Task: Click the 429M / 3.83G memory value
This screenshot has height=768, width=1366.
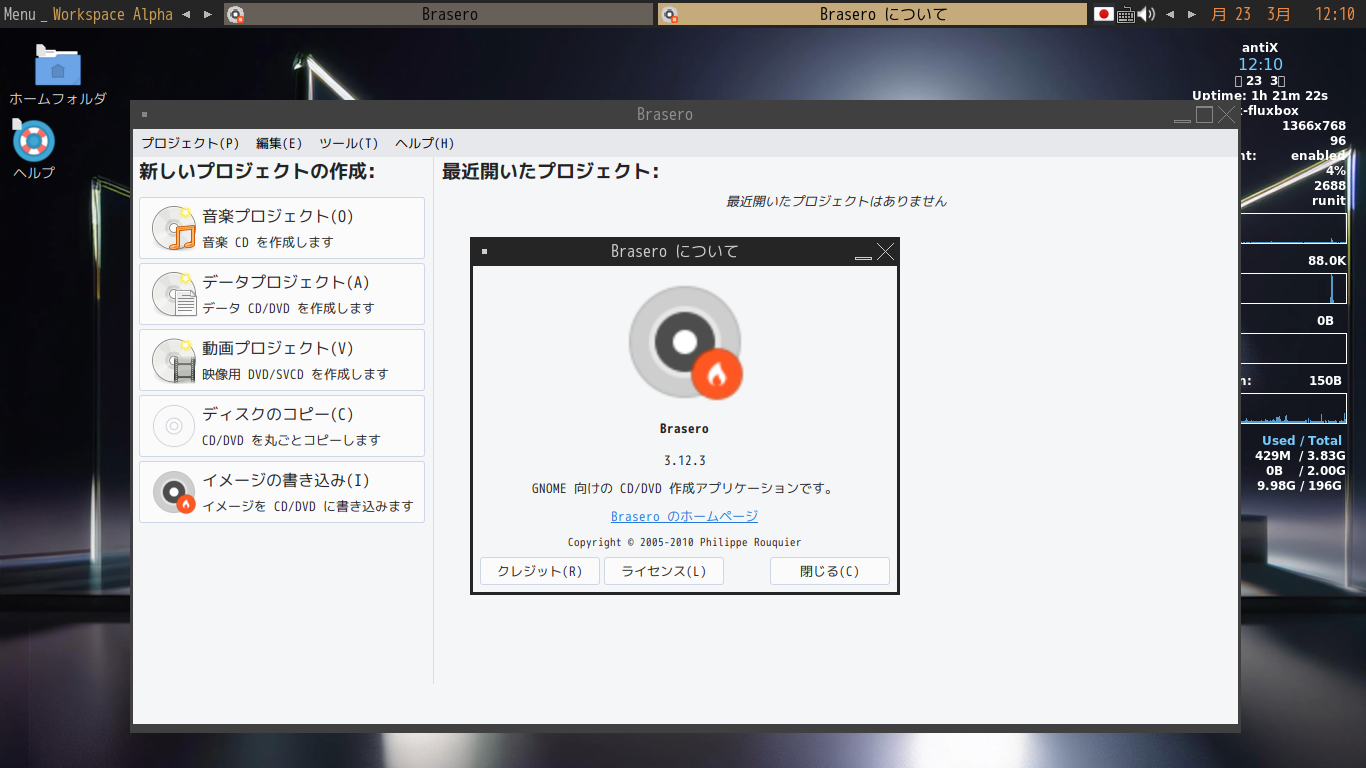Action: 1299,455
